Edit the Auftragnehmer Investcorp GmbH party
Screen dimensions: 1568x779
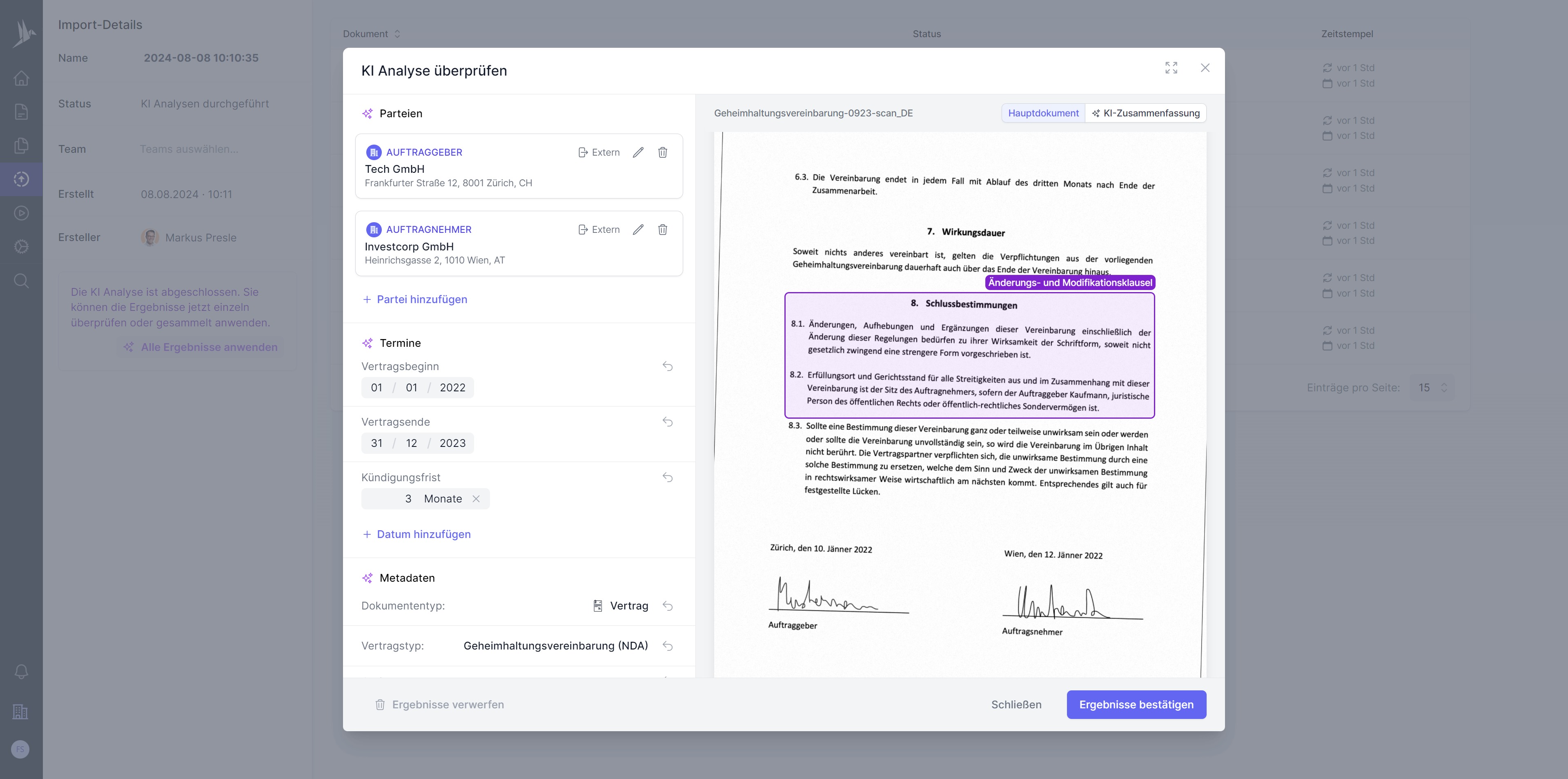pos(638,230)
